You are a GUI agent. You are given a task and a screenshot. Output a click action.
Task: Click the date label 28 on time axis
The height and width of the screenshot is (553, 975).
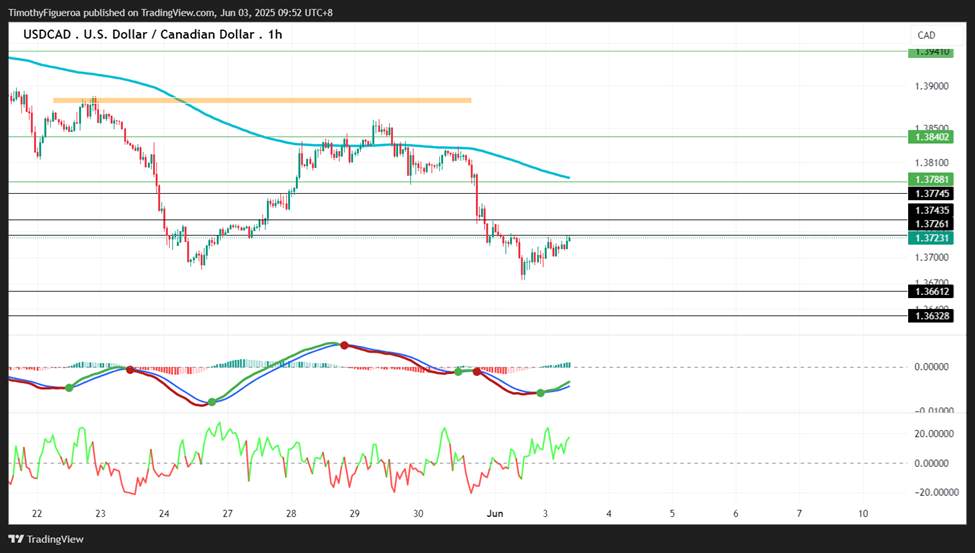click(291, 514)
